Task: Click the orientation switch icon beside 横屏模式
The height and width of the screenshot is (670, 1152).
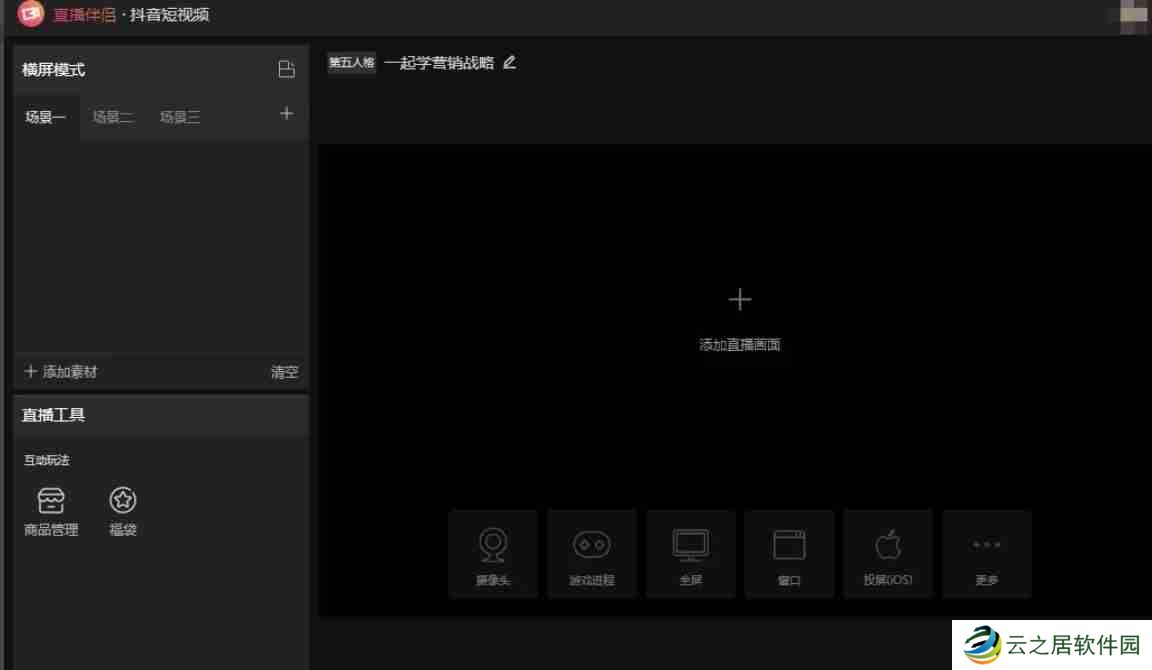Action: click(x=287, y=69)
